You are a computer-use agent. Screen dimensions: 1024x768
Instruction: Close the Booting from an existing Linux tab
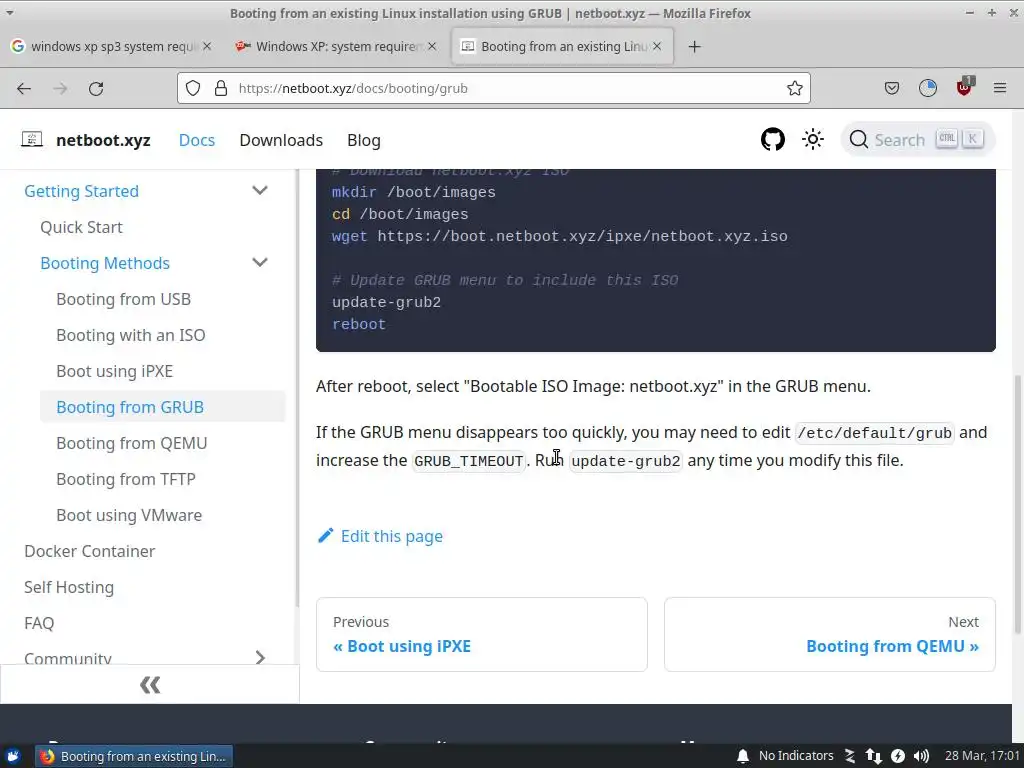coord(657,46)
